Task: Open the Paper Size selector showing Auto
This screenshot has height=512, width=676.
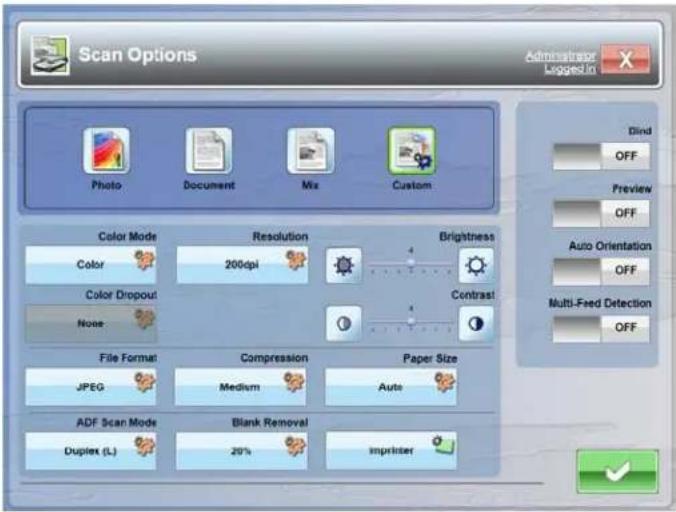Action: [x=391, y=387]
